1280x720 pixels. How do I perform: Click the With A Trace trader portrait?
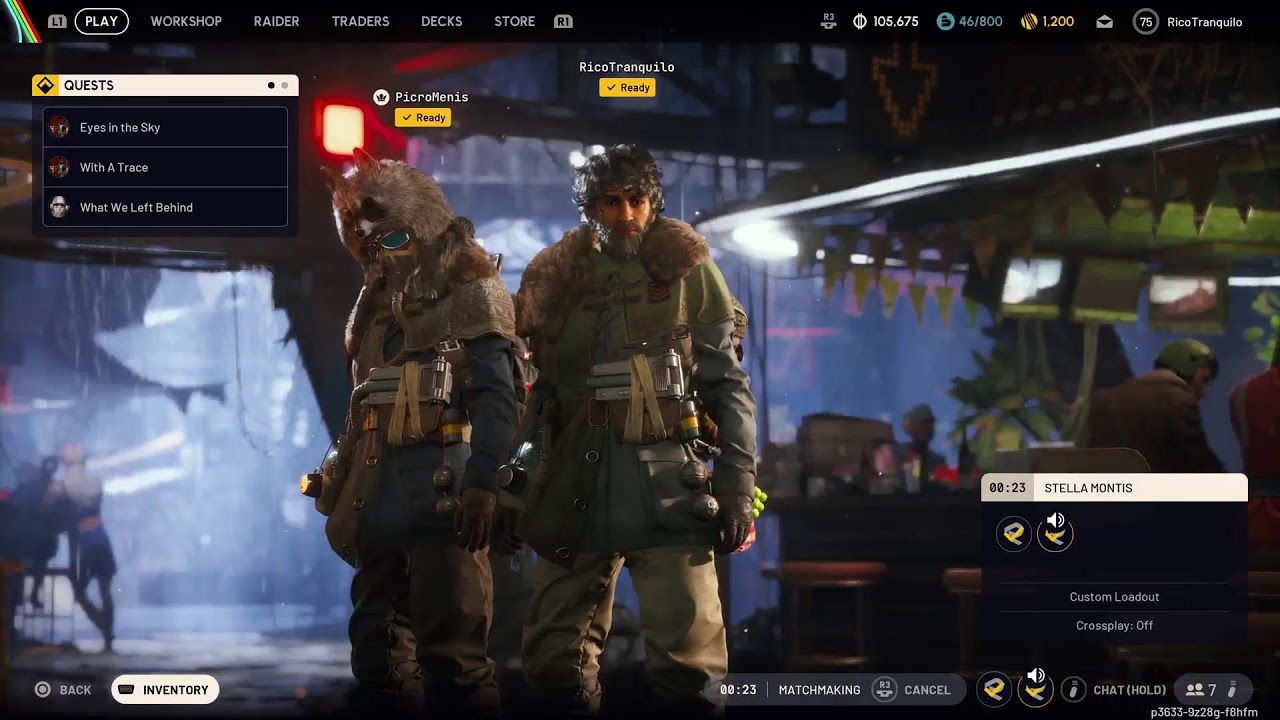point(59,167)
